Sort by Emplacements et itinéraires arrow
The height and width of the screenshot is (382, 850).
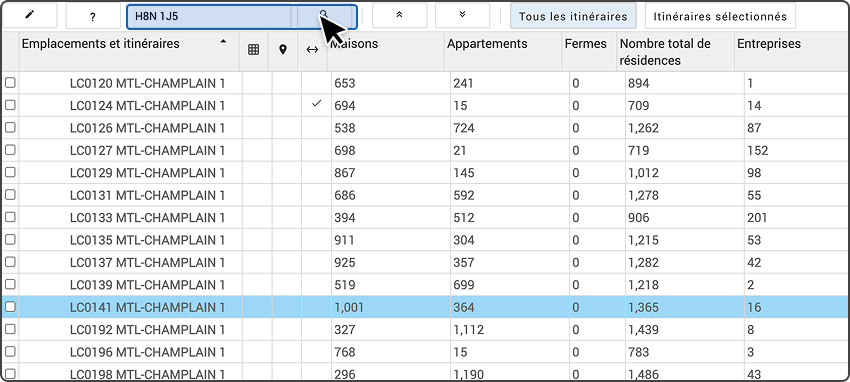tap(223, 42)
